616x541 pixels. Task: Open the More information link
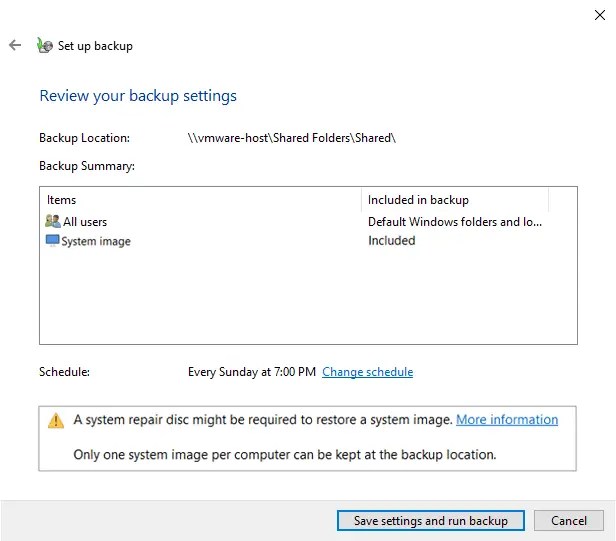click(x=507, y=420)
